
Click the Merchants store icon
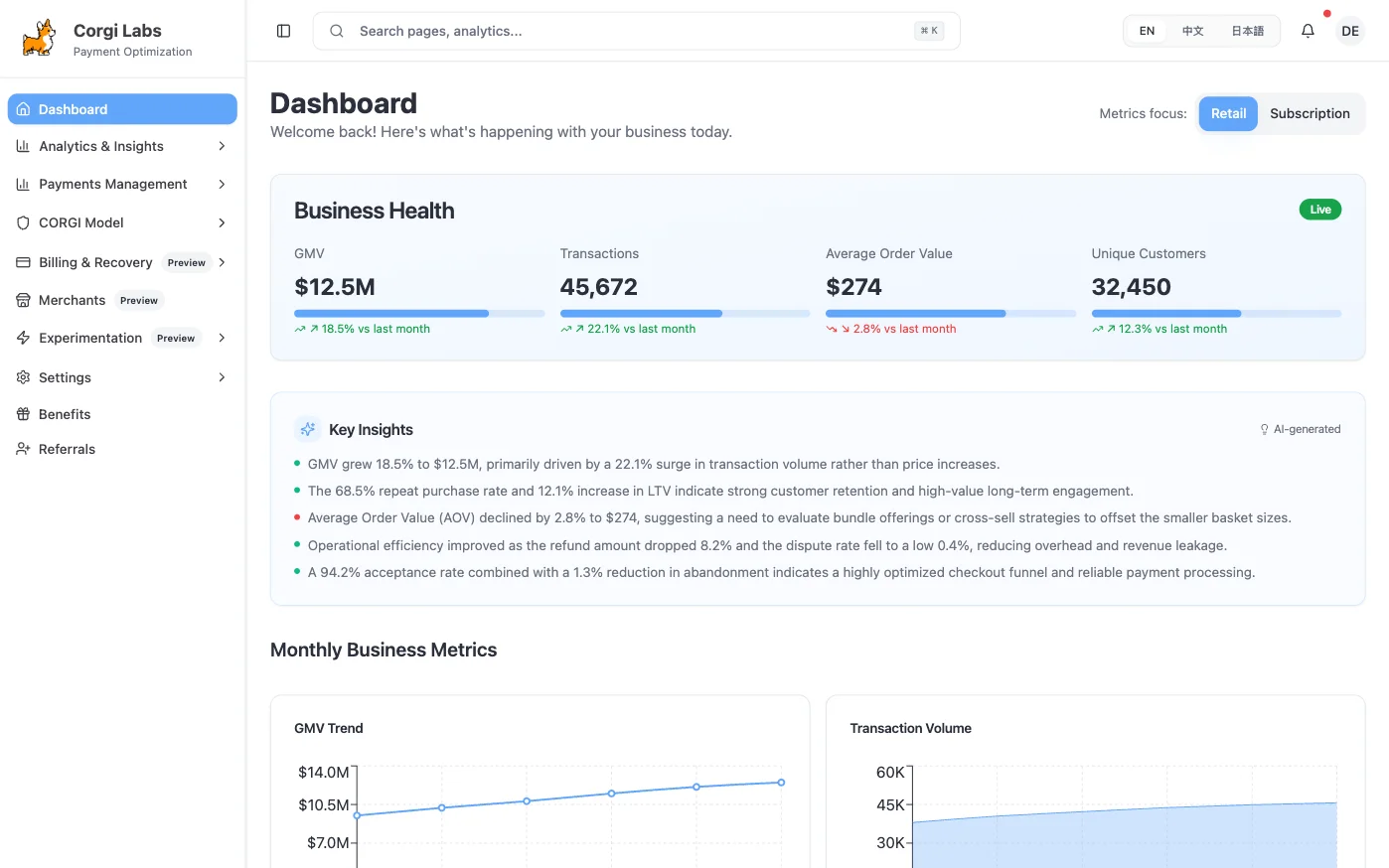click(x=23, y=300)
